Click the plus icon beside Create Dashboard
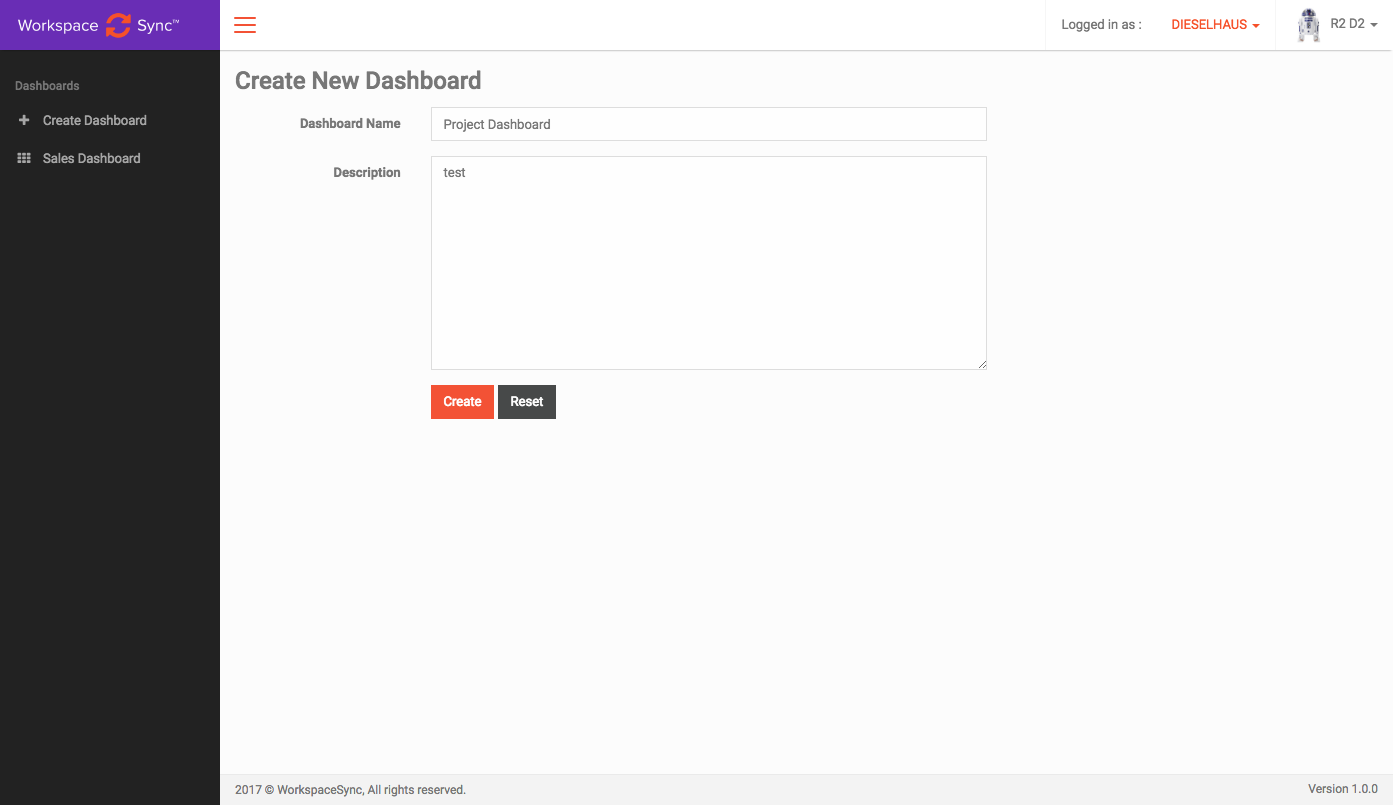Image resolution: width=1393 pixels, height=805 pixels. pos(24,120)
